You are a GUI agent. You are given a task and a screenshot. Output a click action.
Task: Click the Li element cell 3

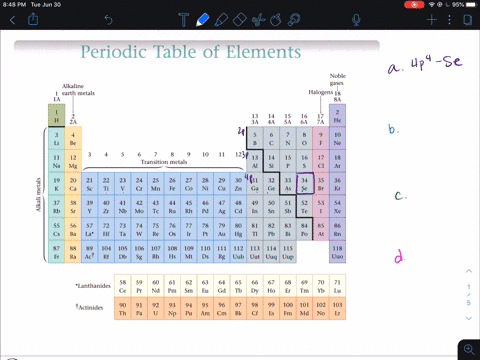(x=56, y=139)
